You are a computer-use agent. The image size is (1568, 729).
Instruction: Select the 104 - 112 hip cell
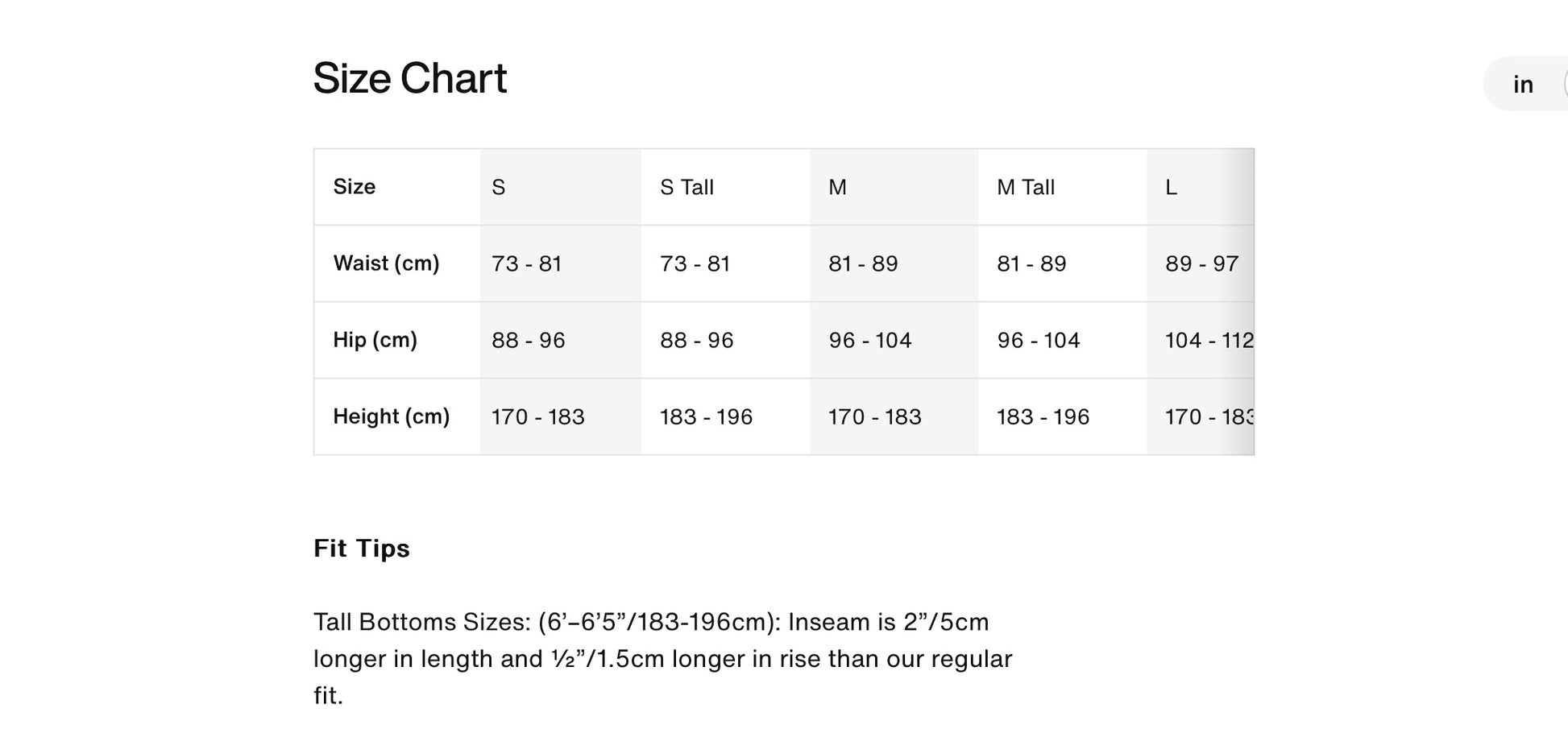click(x=1208, y=341)
